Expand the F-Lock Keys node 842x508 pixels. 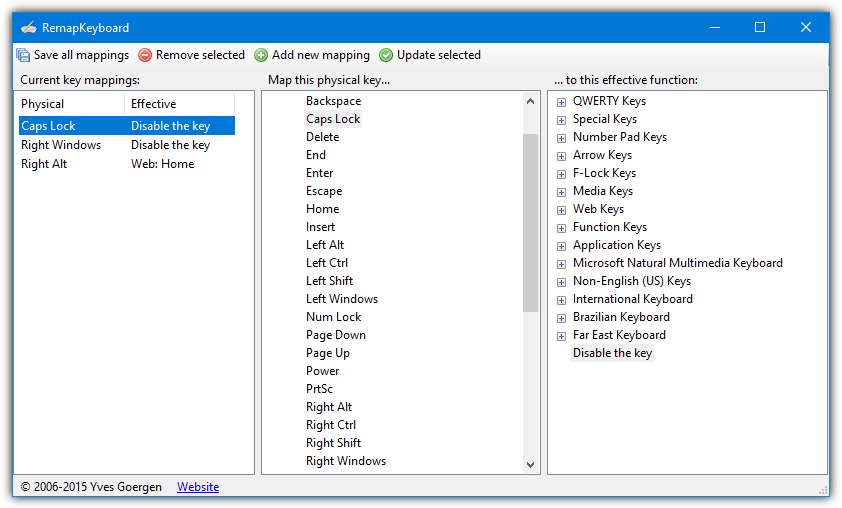[561, 174]
